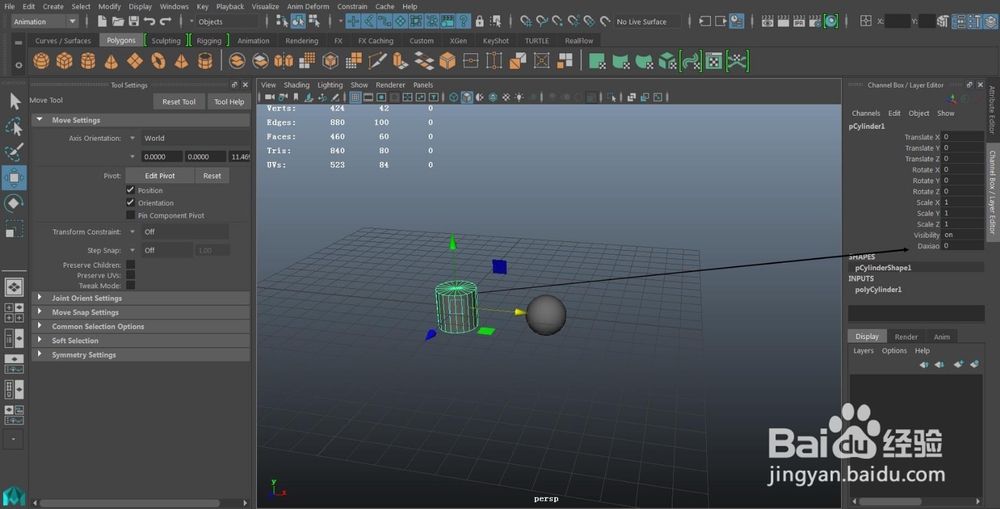The image size is (1000, 509).
Task: Open the Axis Orientation World dropdown
Action: coord(189,138)
